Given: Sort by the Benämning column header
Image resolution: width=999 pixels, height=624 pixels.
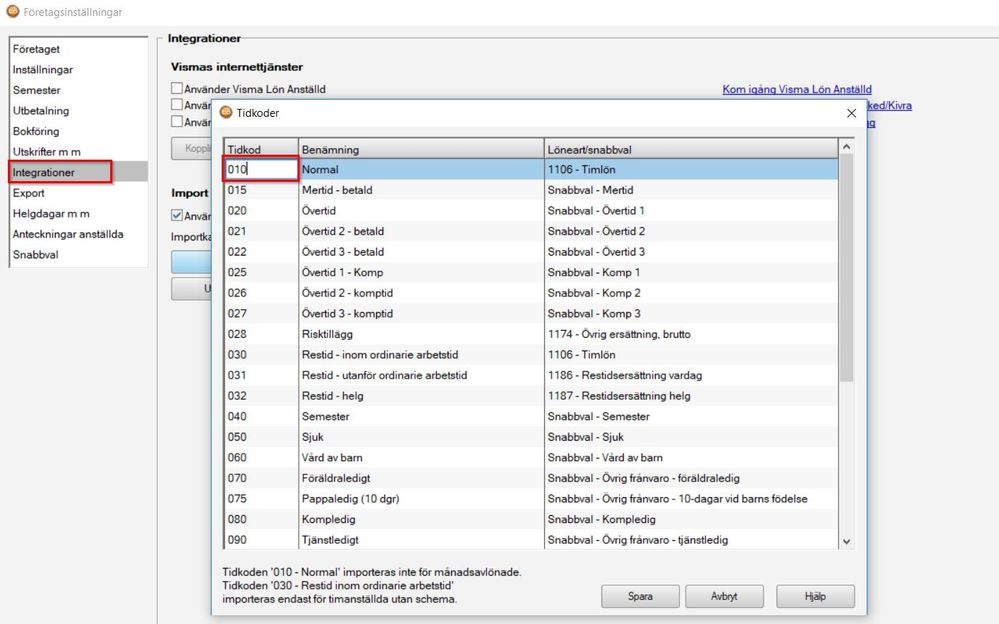Looking at the screenshot, I should (x=420, y=149).
